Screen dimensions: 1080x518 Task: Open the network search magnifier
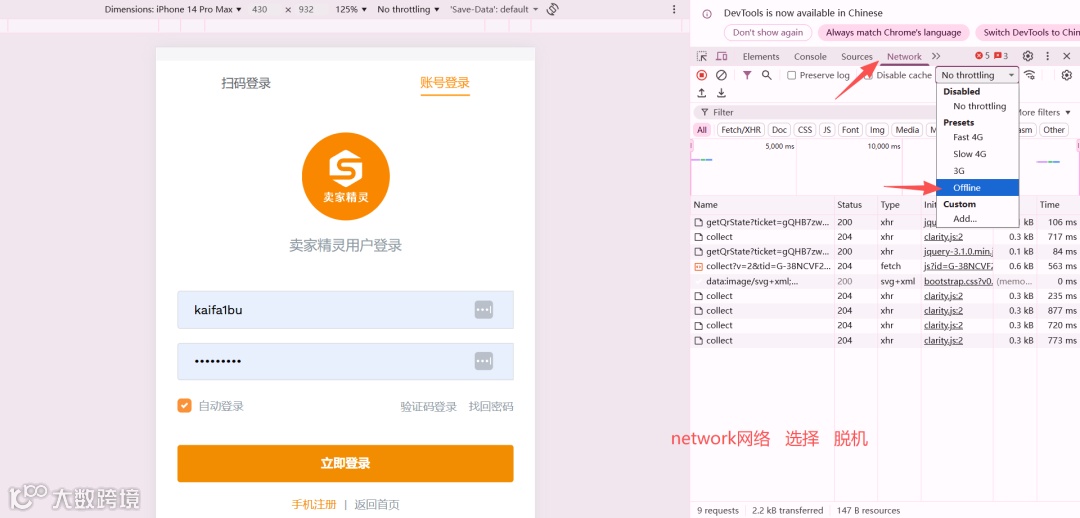[766, 75]
